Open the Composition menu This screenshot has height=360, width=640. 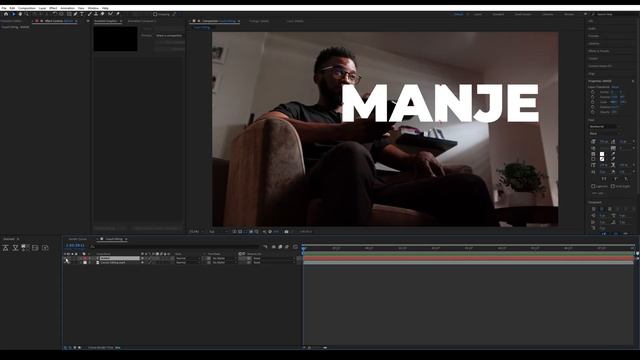point(27,8)
